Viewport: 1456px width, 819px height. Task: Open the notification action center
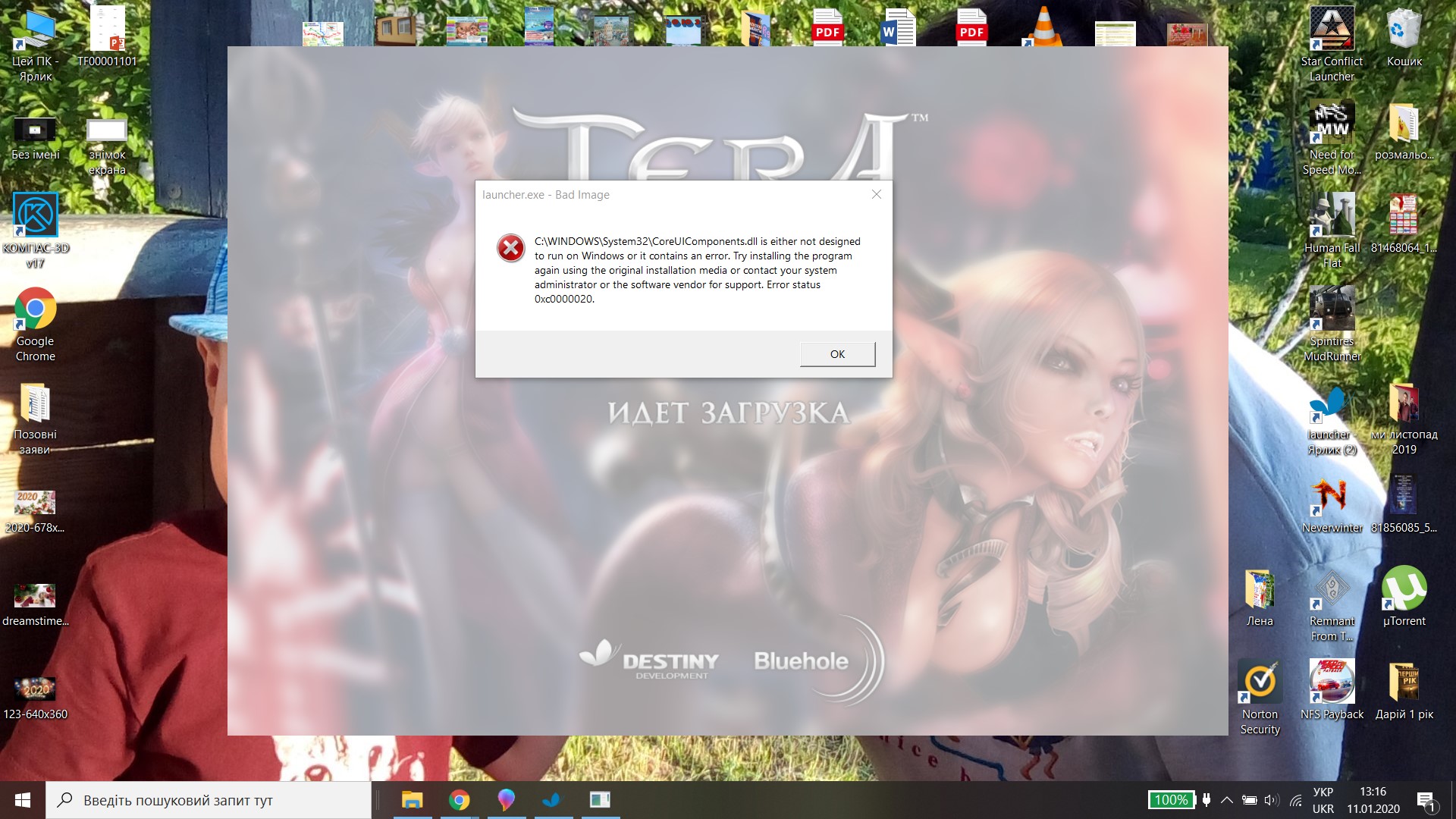(1426, 800)
